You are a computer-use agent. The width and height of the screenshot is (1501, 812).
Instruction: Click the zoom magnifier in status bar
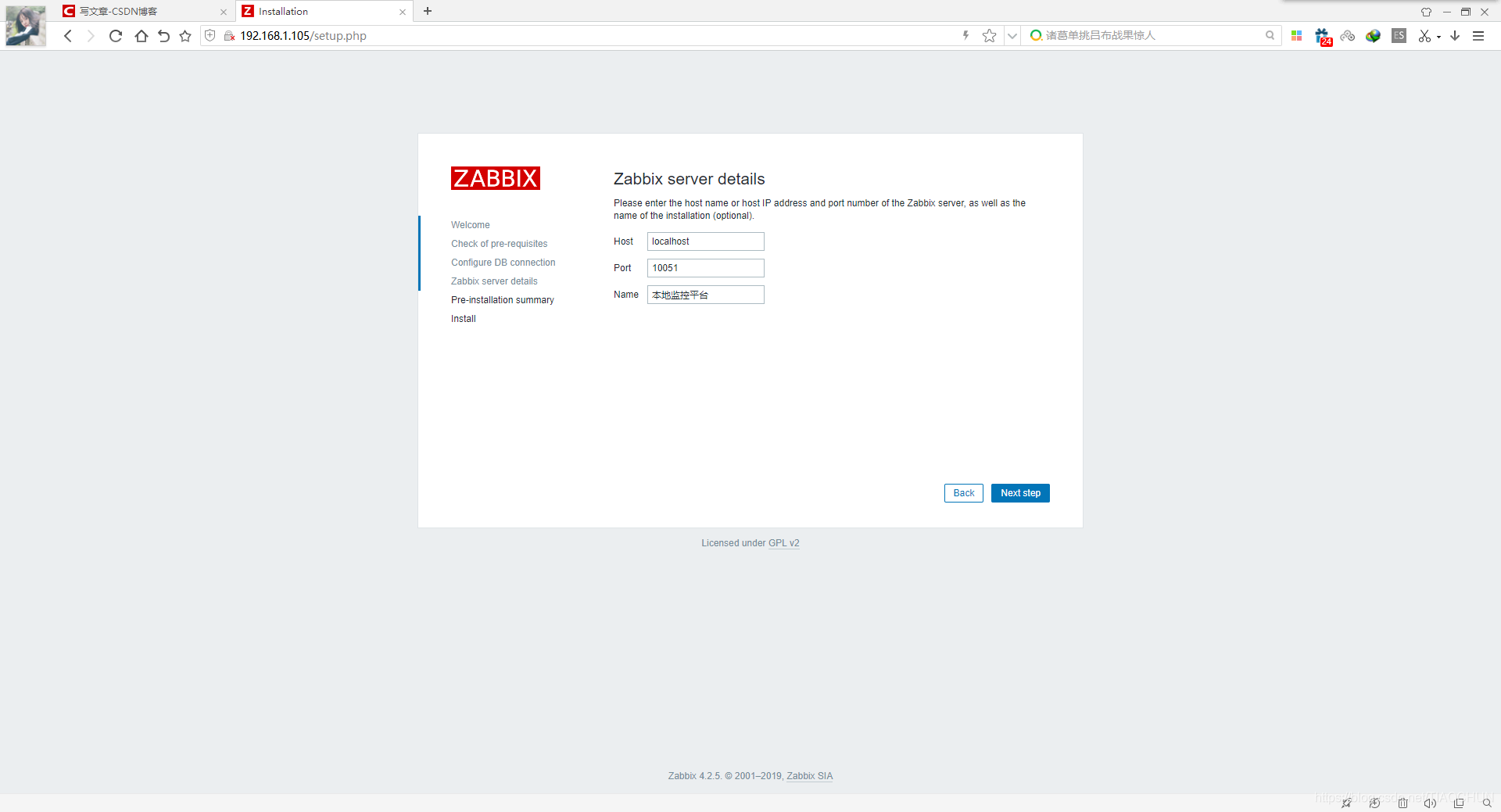click(1486, 803)
